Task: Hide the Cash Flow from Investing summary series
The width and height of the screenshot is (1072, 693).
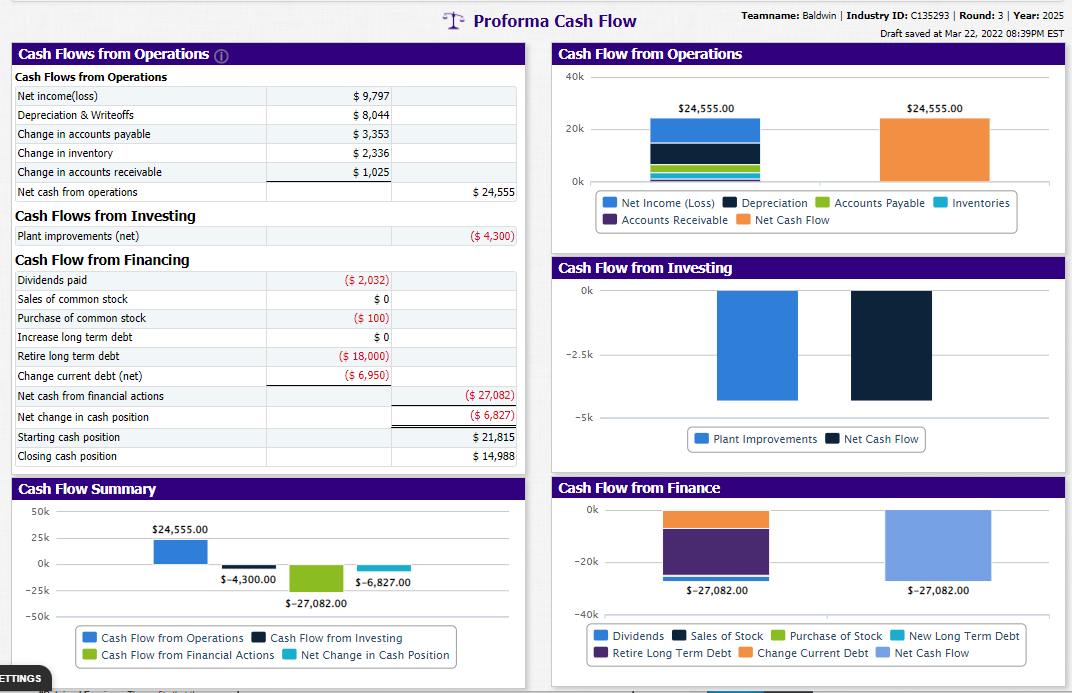Action: coord(327,638)
